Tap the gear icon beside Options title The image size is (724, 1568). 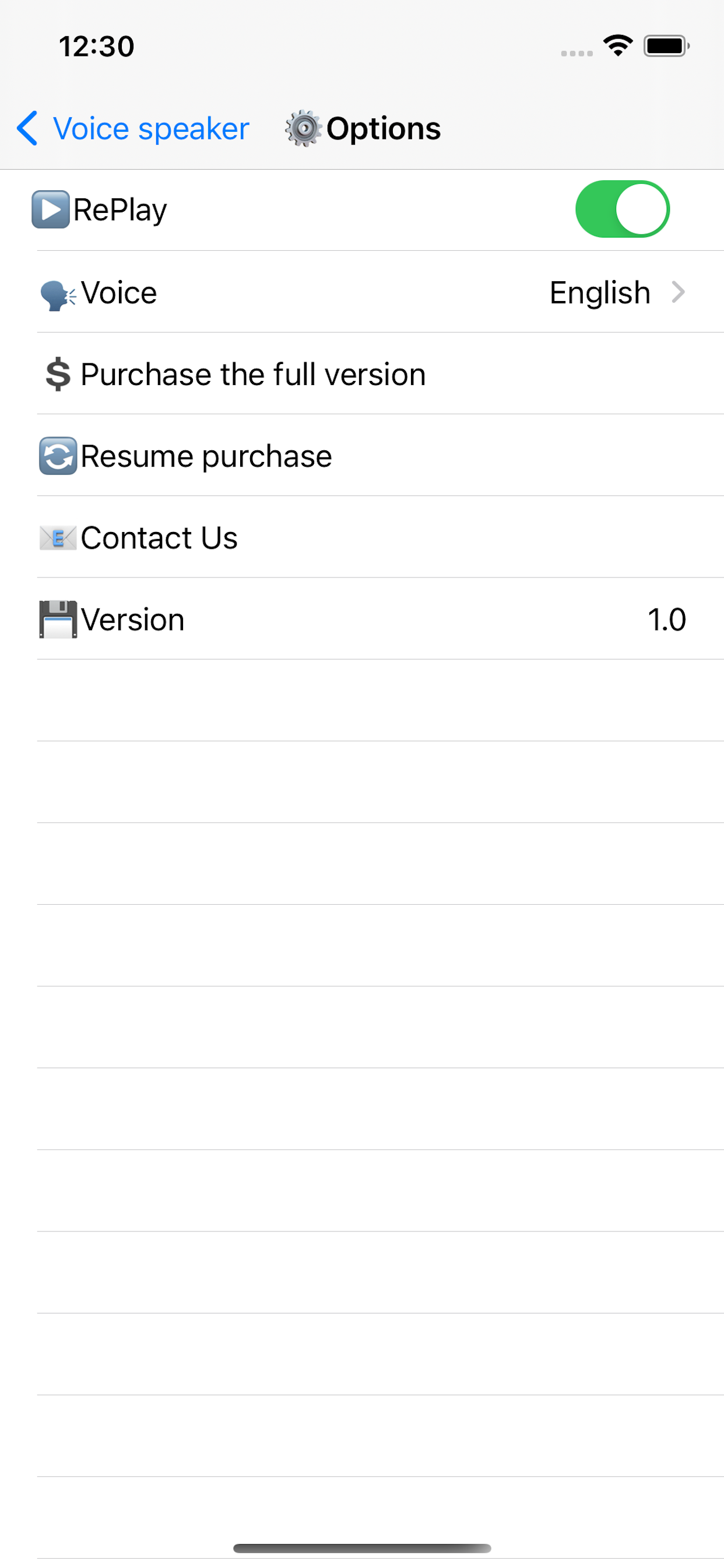click(x=303, y=128)
